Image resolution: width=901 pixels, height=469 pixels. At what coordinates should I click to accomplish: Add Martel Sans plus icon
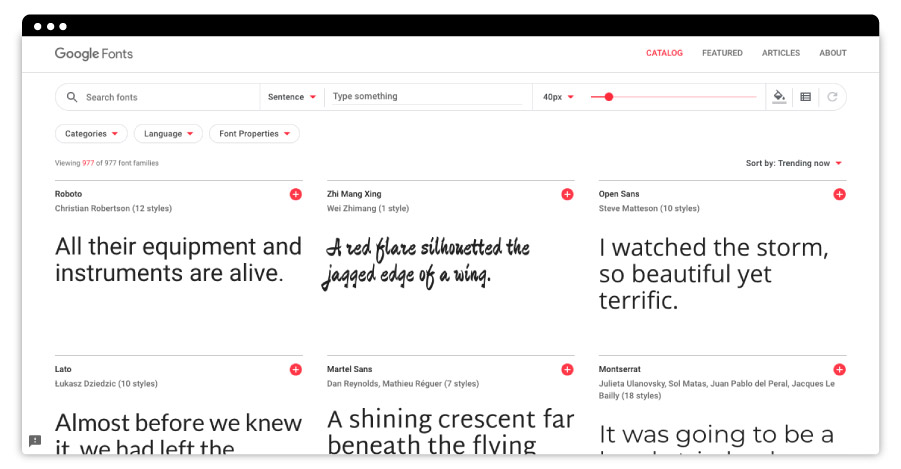click(567, 370)
